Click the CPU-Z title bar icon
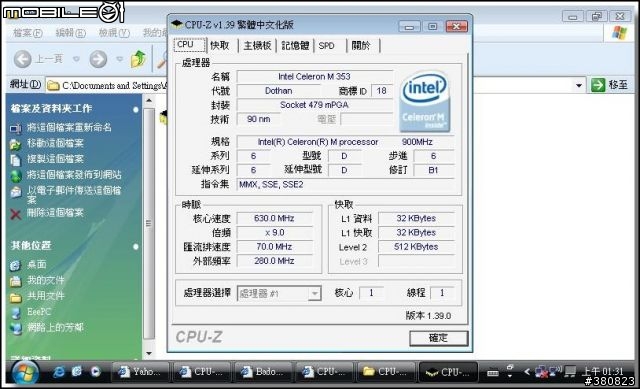The image size is (640, 389). pyautogui.click(x=177, y=24)
